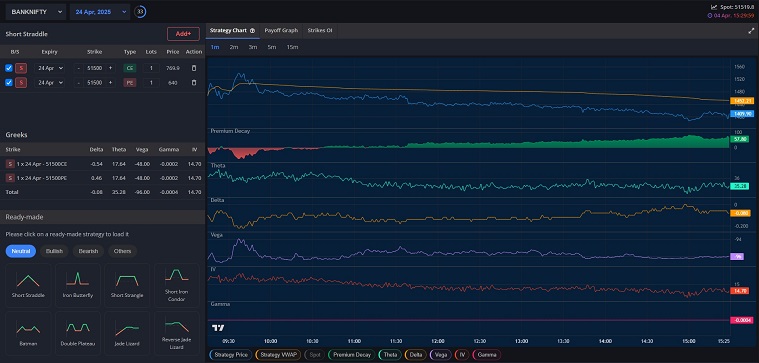Switch to the Strategy Chart tab
The width and height of the screenshot is (759, 363).
pos(232,30)
